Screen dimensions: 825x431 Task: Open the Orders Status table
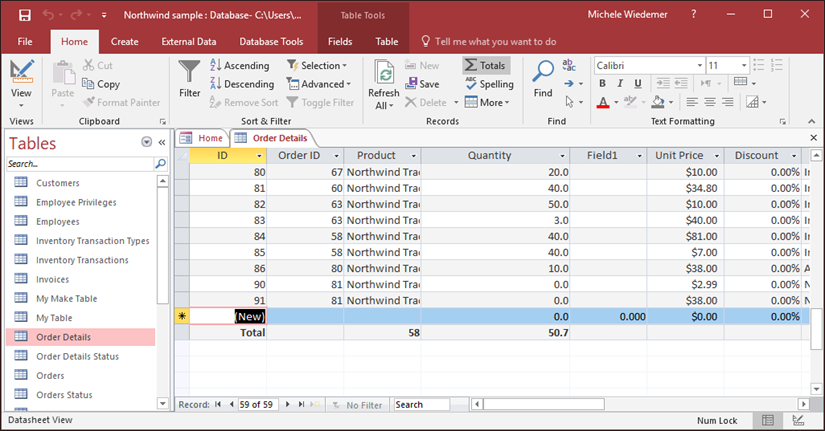pos(64,395)
